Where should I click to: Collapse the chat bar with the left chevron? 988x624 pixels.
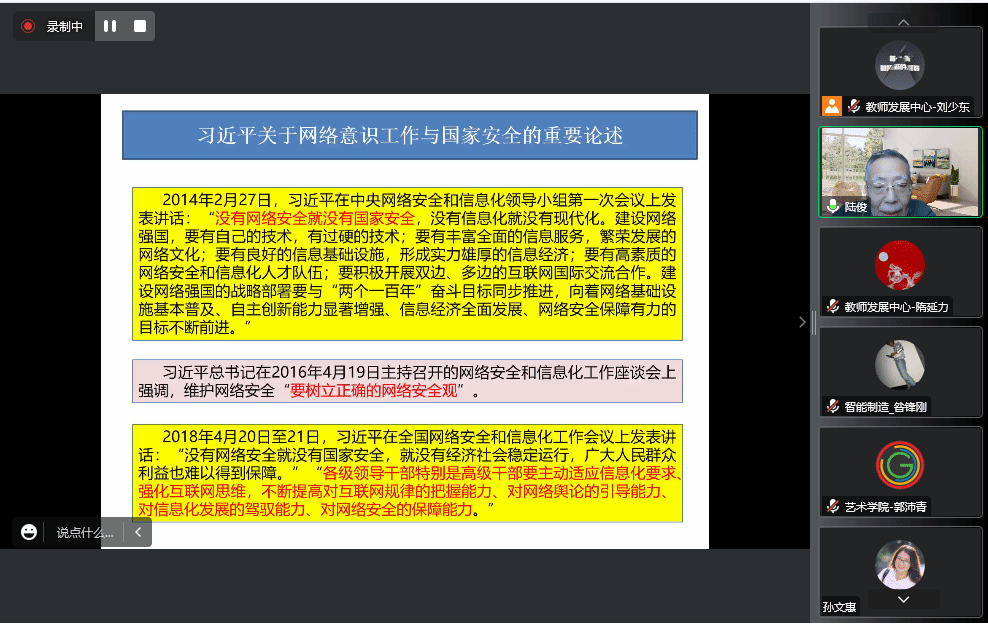(138, 533)
